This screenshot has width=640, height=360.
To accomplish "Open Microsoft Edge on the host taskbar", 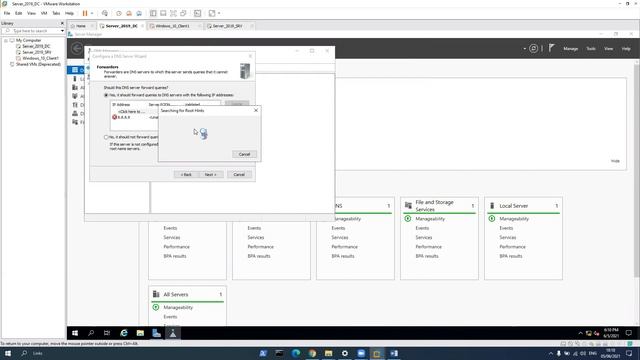I will tap(296, 353).
